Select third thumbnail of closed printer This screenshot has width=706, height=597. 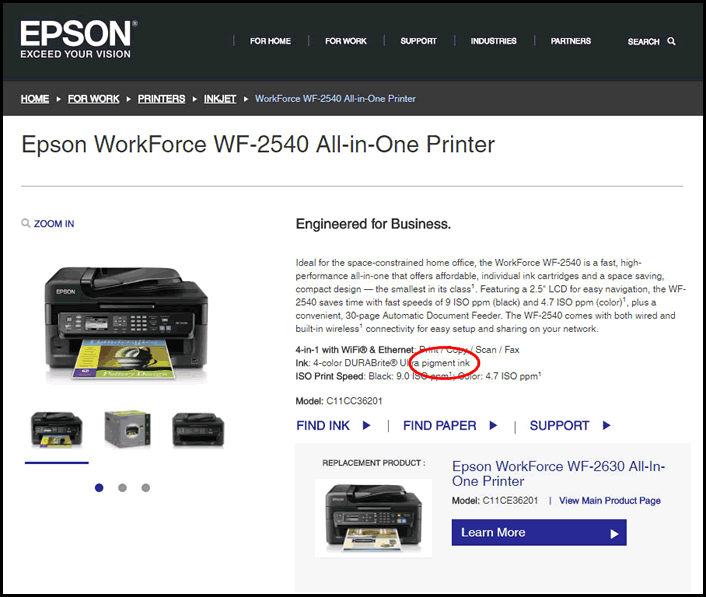pyautogui.click(x=198, y=430)
